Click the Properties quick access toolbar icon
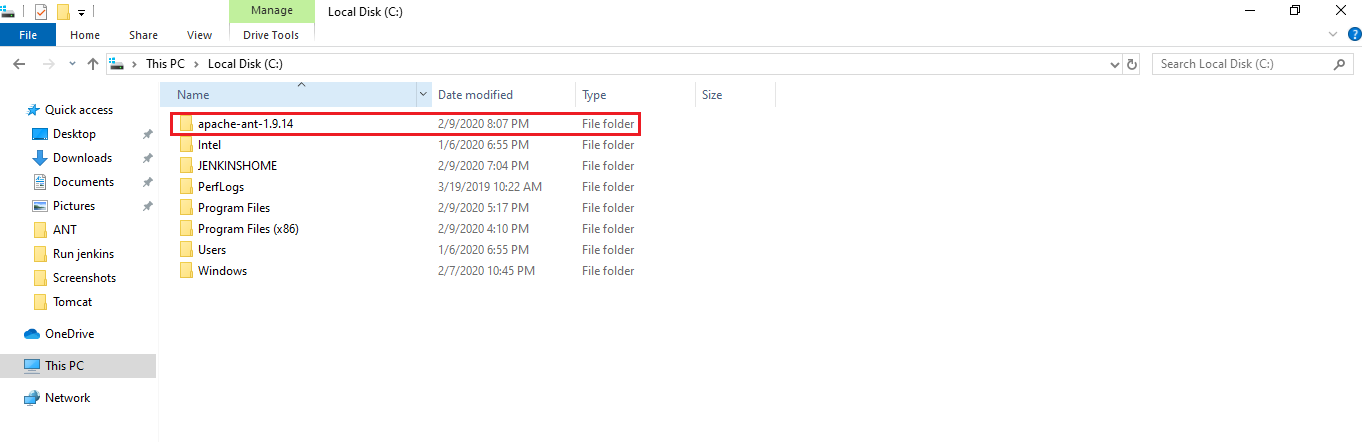 point(40,12)
